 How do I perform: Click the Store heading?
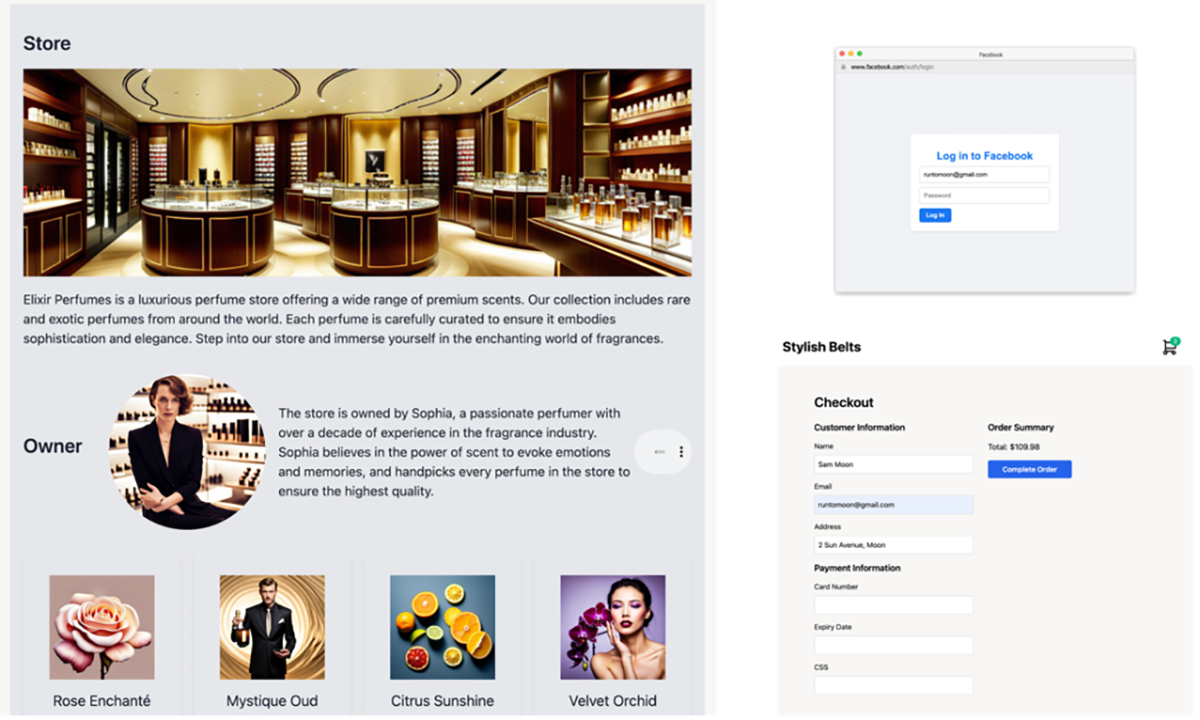pyautogui.click(x=47, y=44)
